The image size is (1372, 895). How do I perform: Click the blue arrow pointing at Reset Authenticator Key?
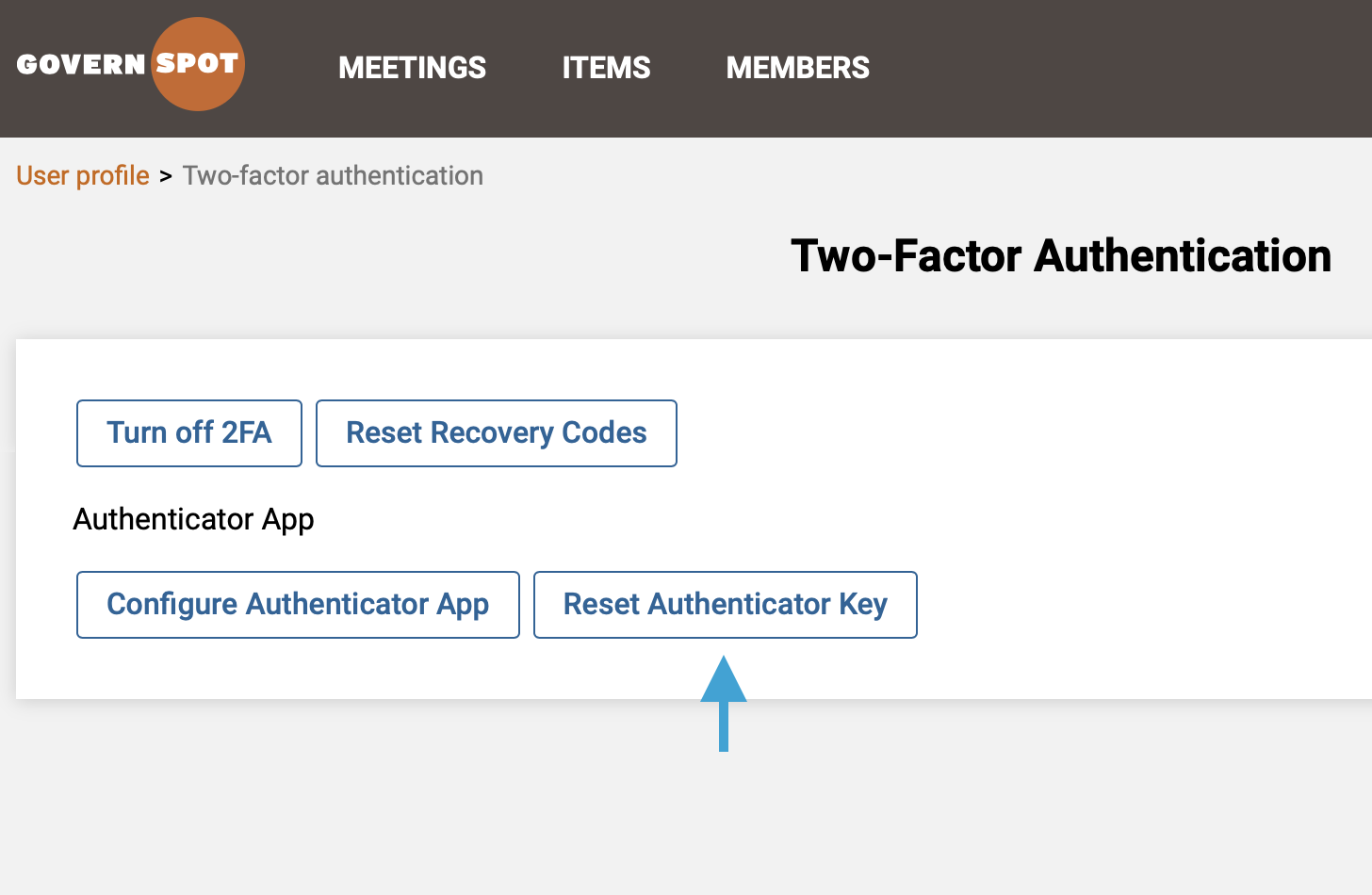point(725,702)
